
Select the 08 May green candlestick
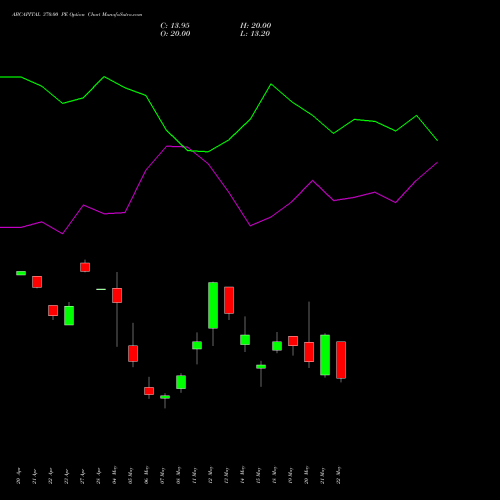(181, 382)
